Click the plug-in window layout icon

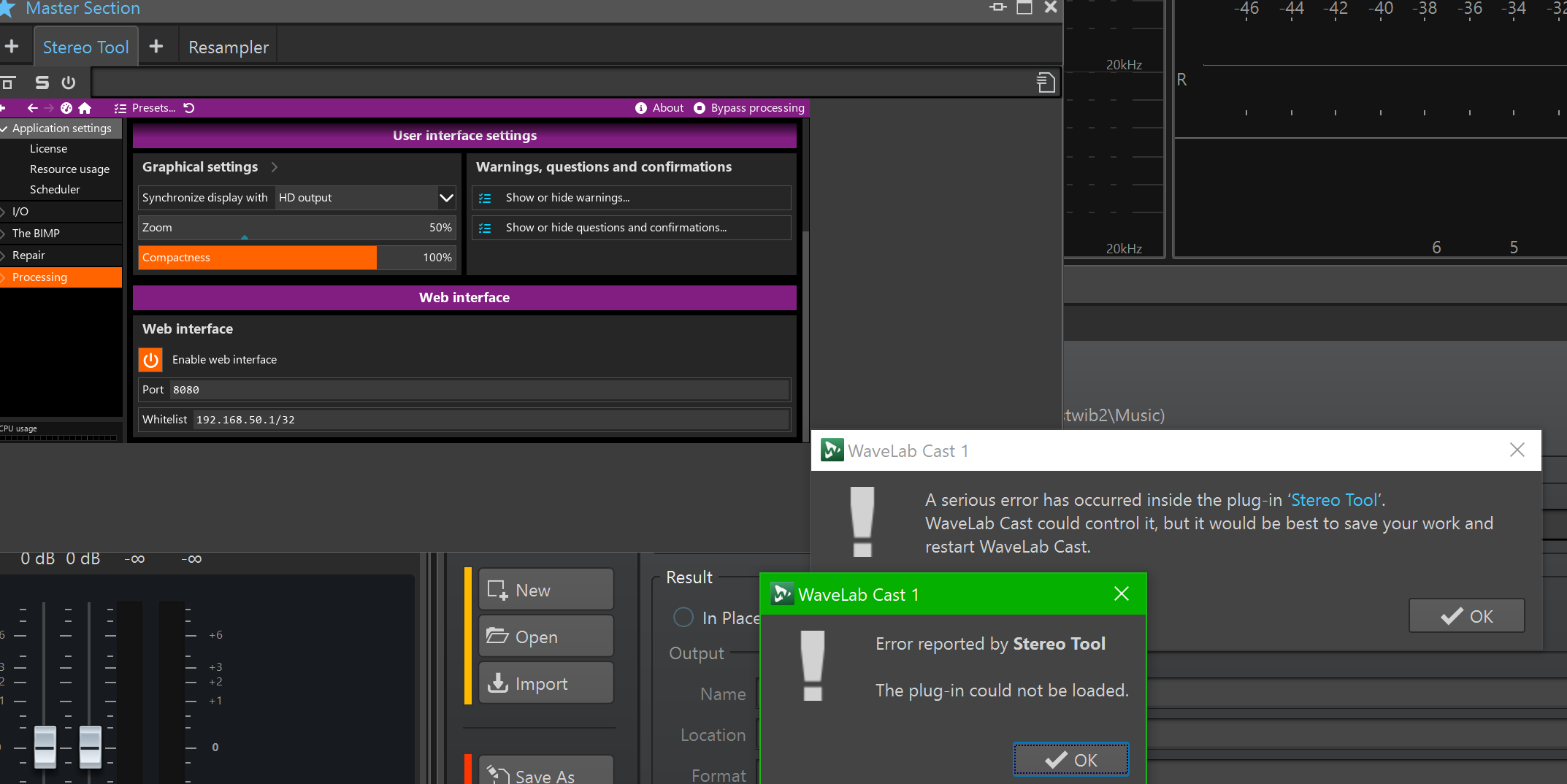tap(8, 82)
